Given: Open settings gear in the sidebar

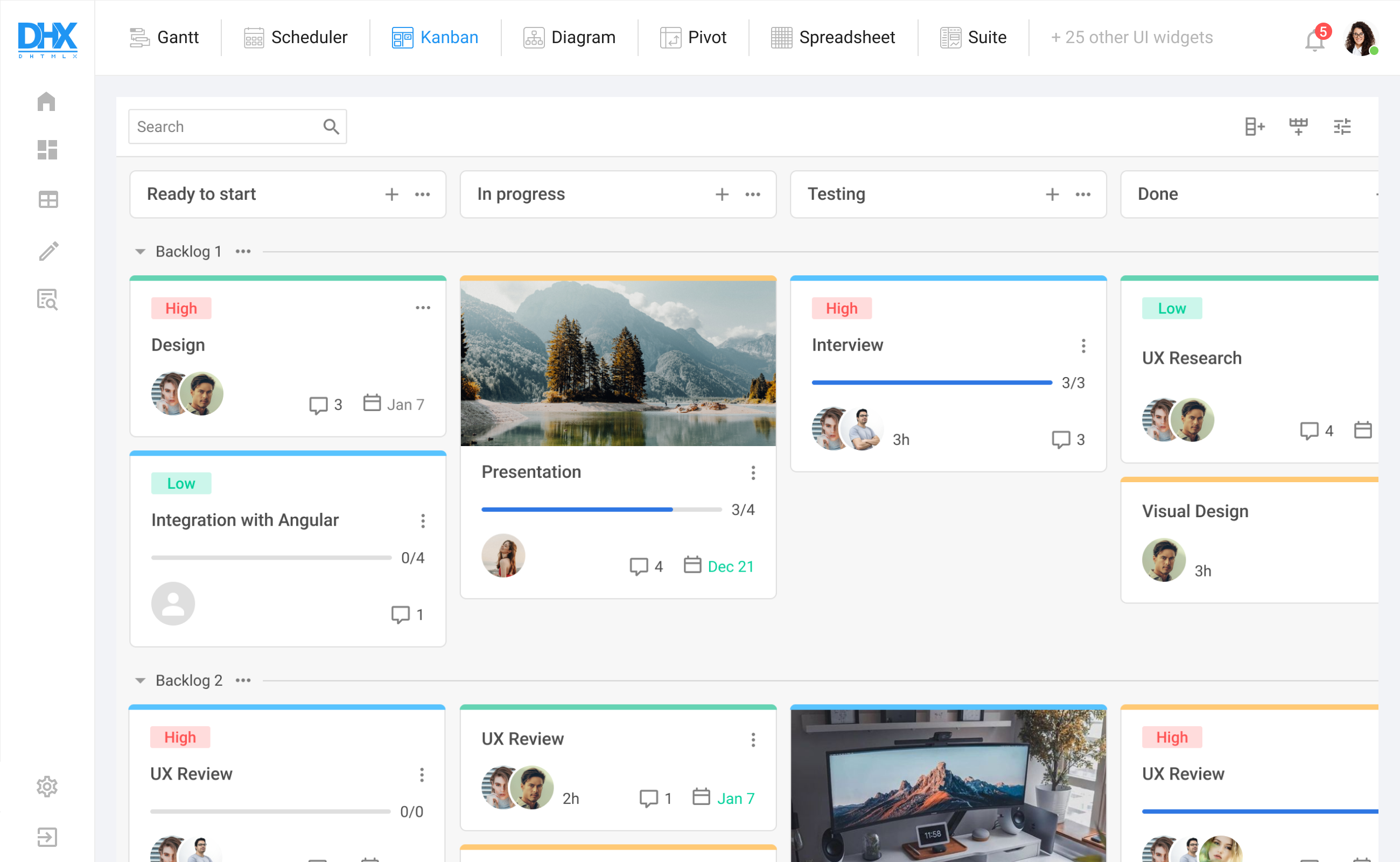Looking at the screenshot, I should pyautogui.click(x=47, y=787).
